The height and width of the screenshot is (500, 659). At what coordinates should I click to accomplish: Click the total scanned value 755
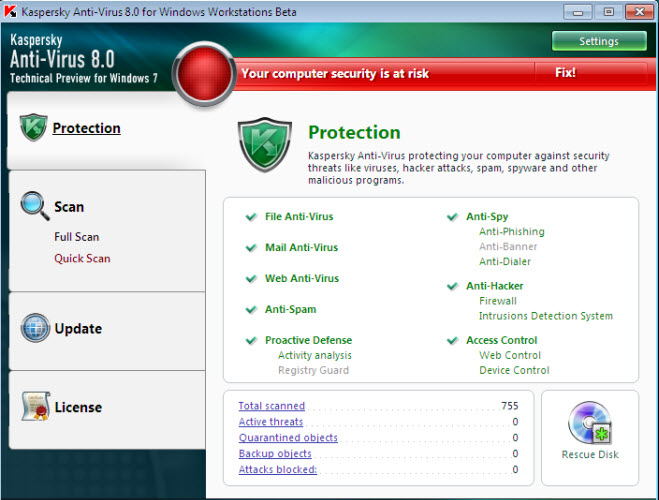click(509, 406)
